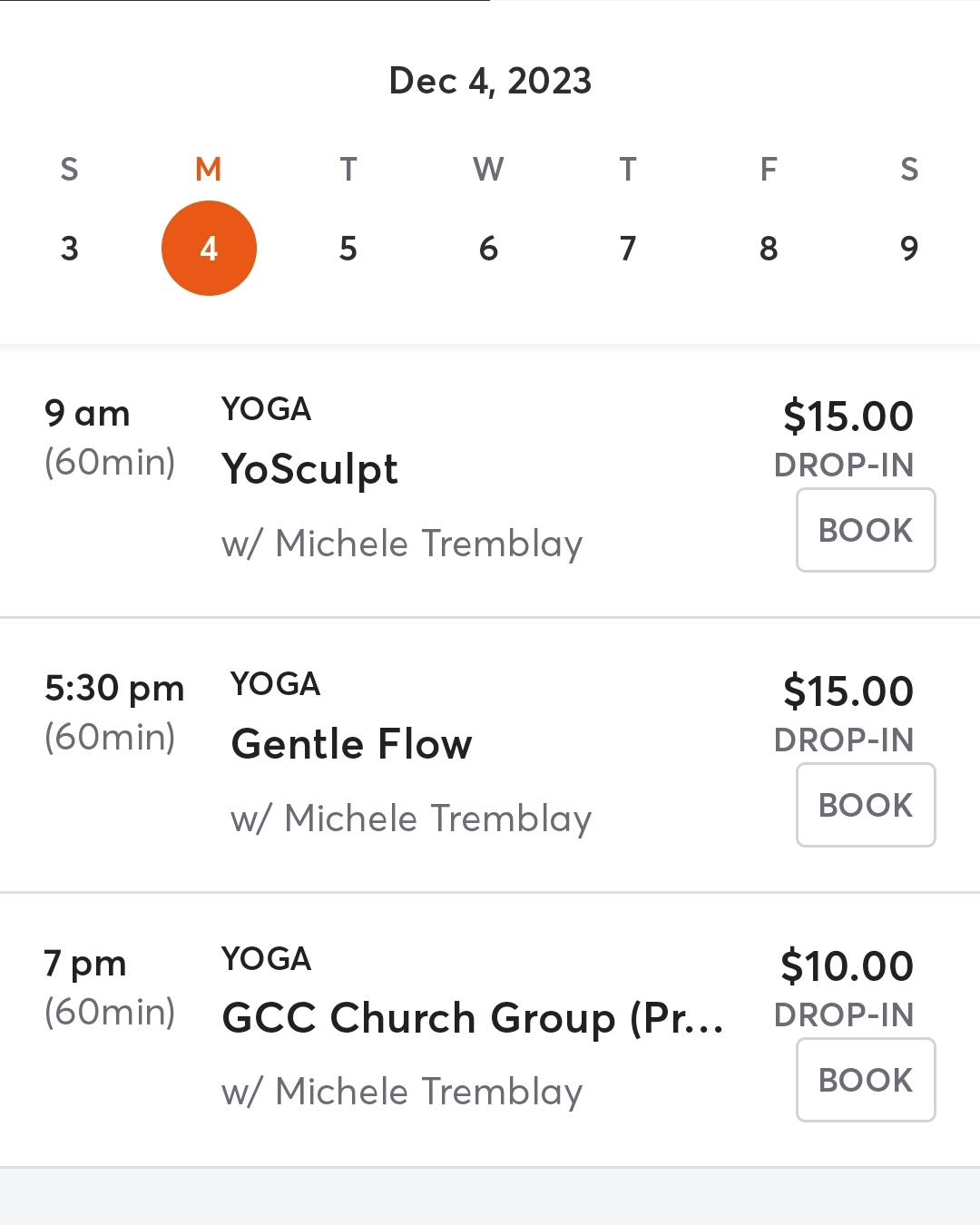This screenshot has width=980, height=1225.
Task: Tap the Dec 4, 2023 date header
Action: [490, 81]
